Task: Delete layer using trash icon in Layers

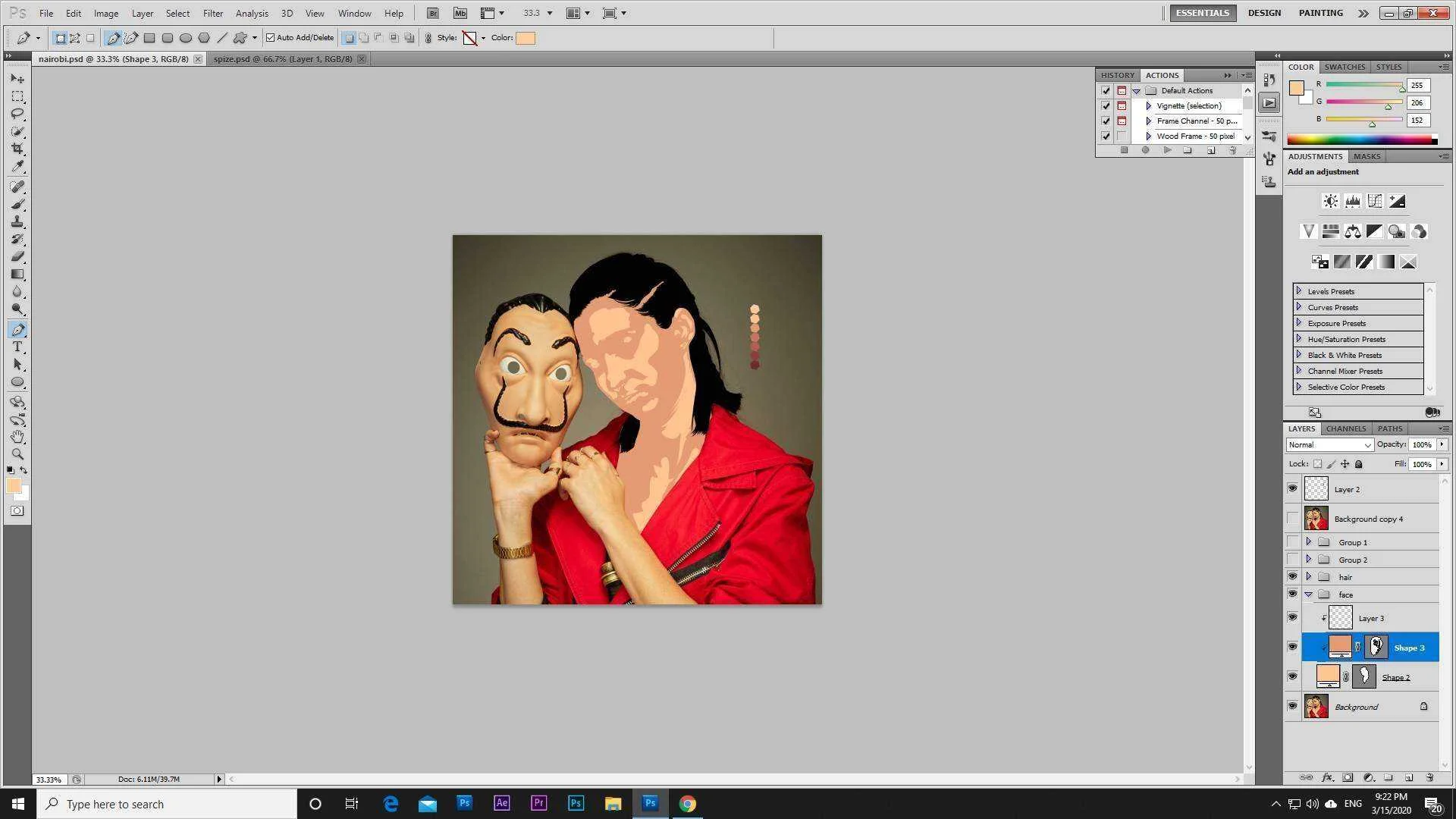Action: [1429, 777]
